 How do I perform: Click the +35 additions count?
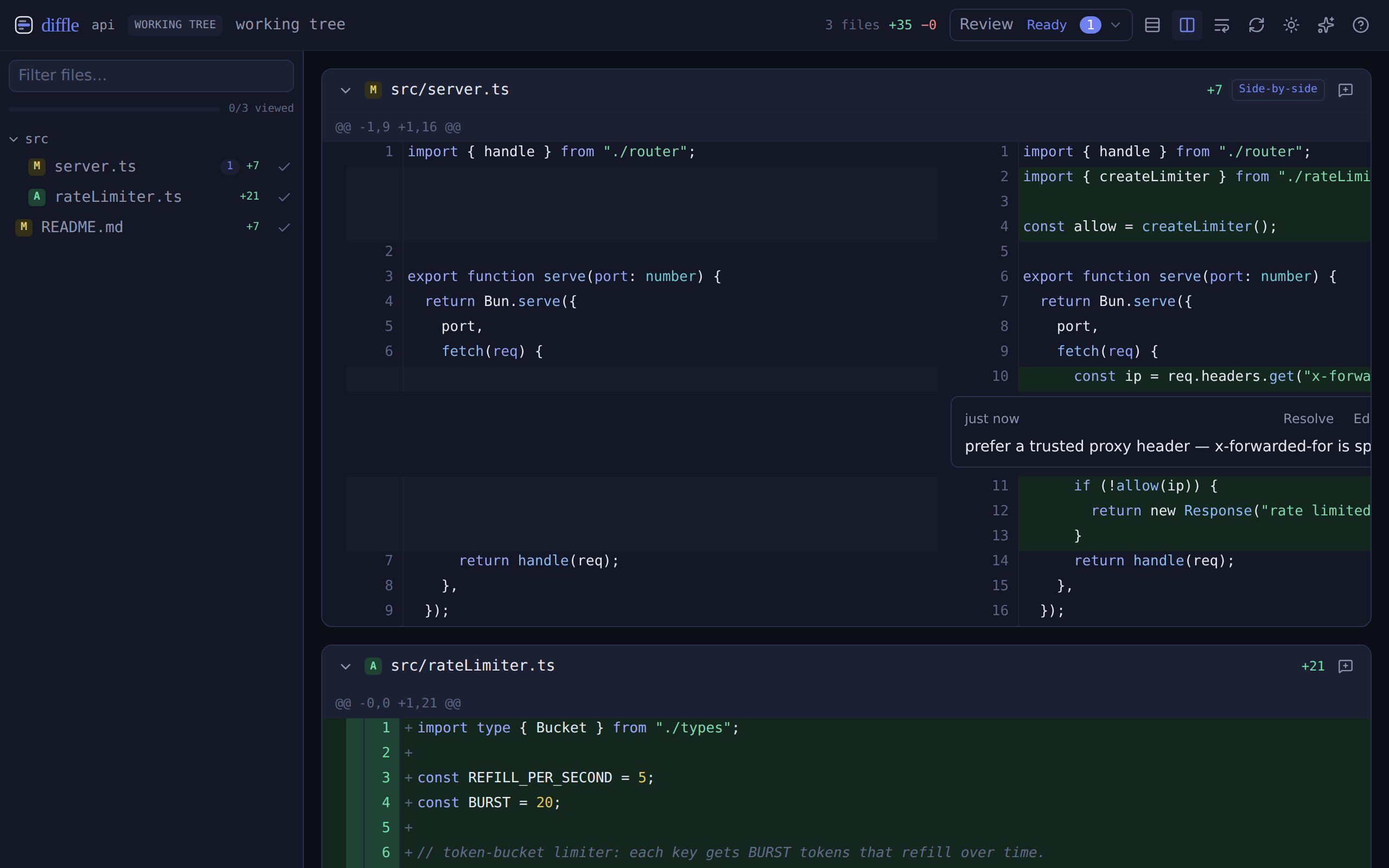pyautogui.click(x=900, y=25)
